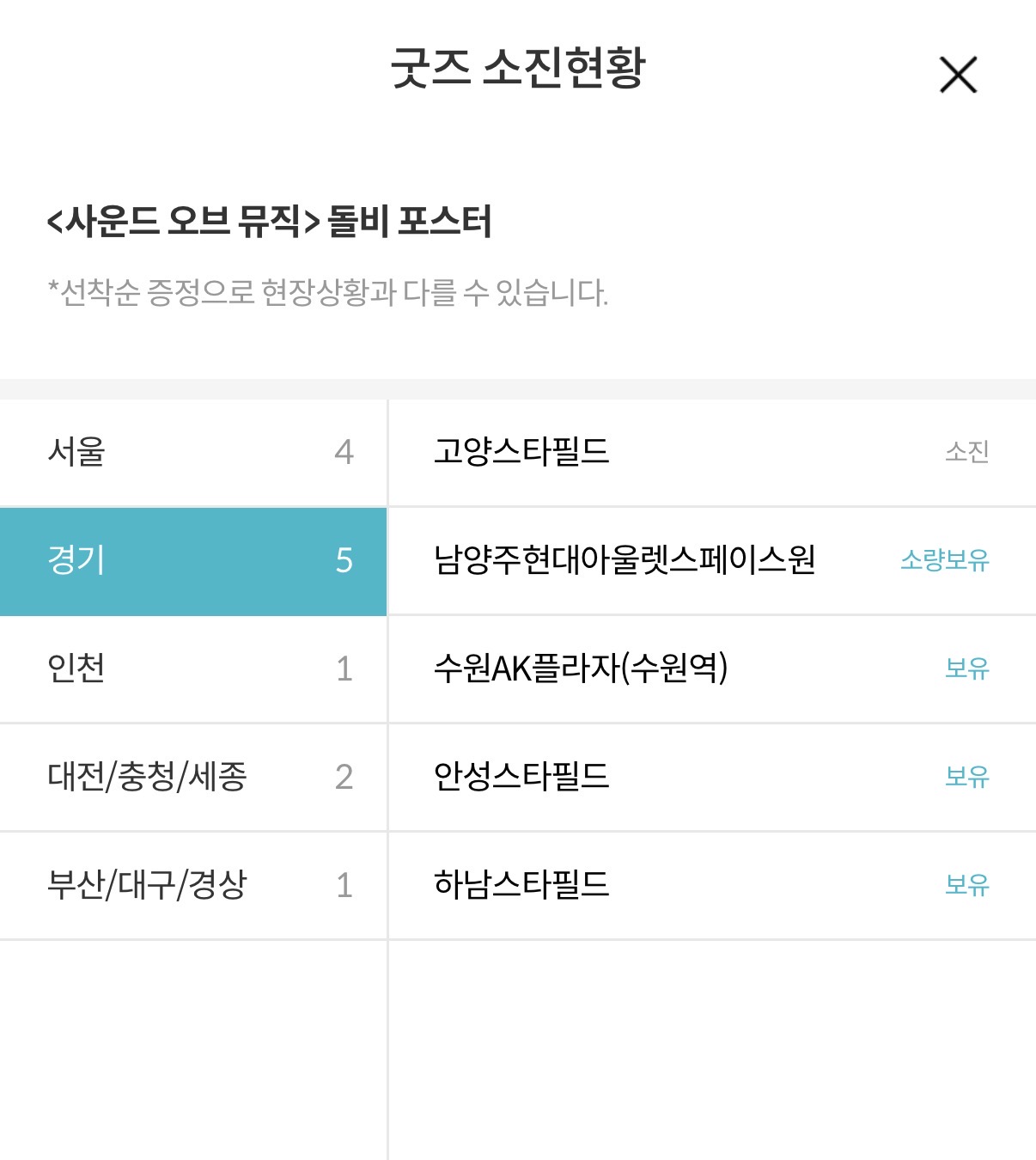
Task: Click 보유 status next to 하남스타필드
Action: tap(967, 885)
